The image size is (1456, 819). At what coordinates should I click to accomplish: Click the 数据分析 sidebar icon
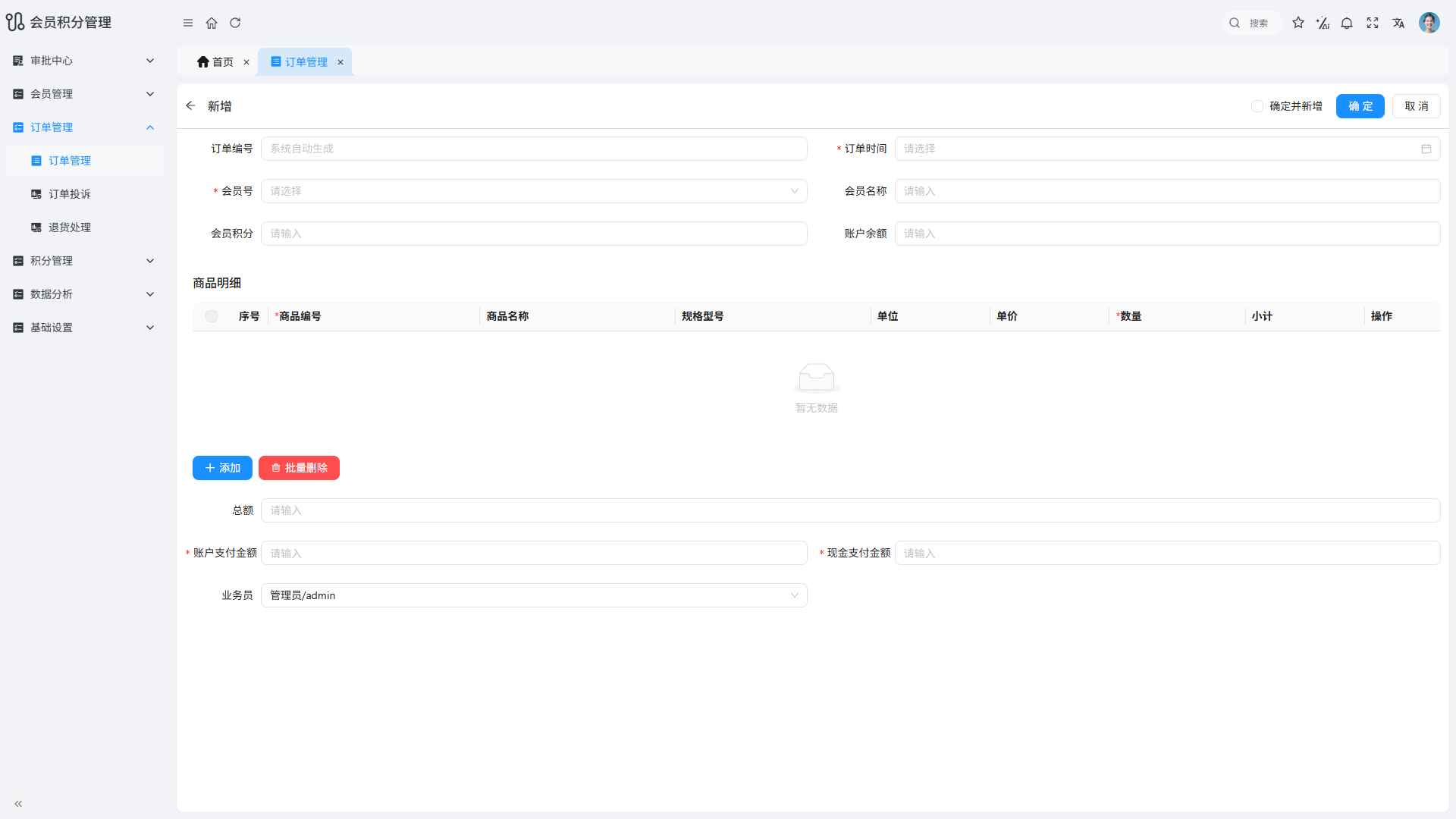[18, 294]
